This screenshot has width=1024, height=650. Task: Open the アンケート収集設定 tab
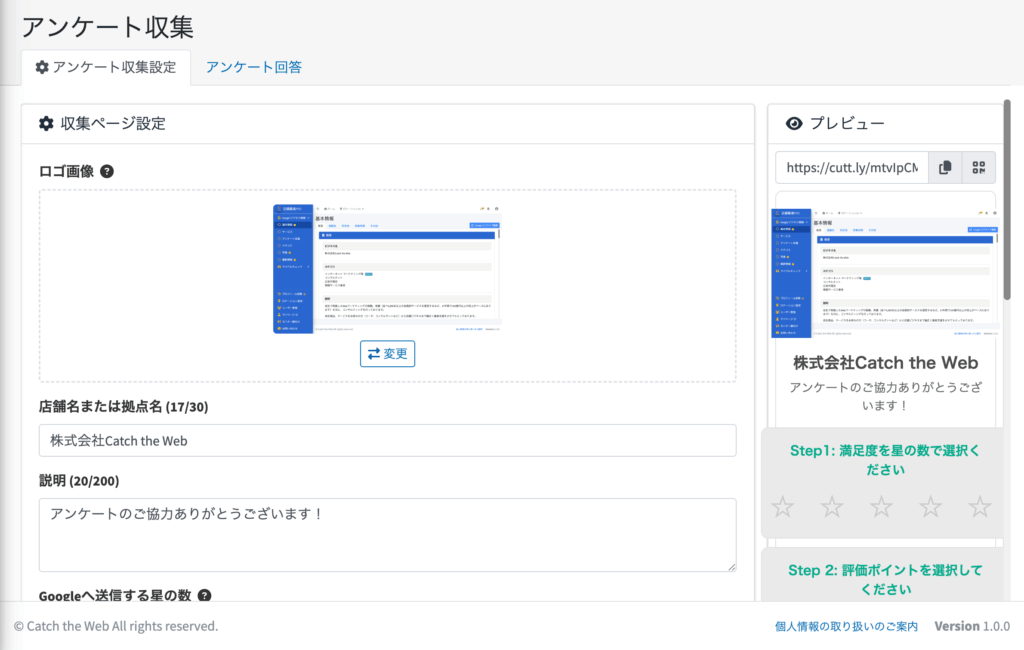[x=105, y=67]
